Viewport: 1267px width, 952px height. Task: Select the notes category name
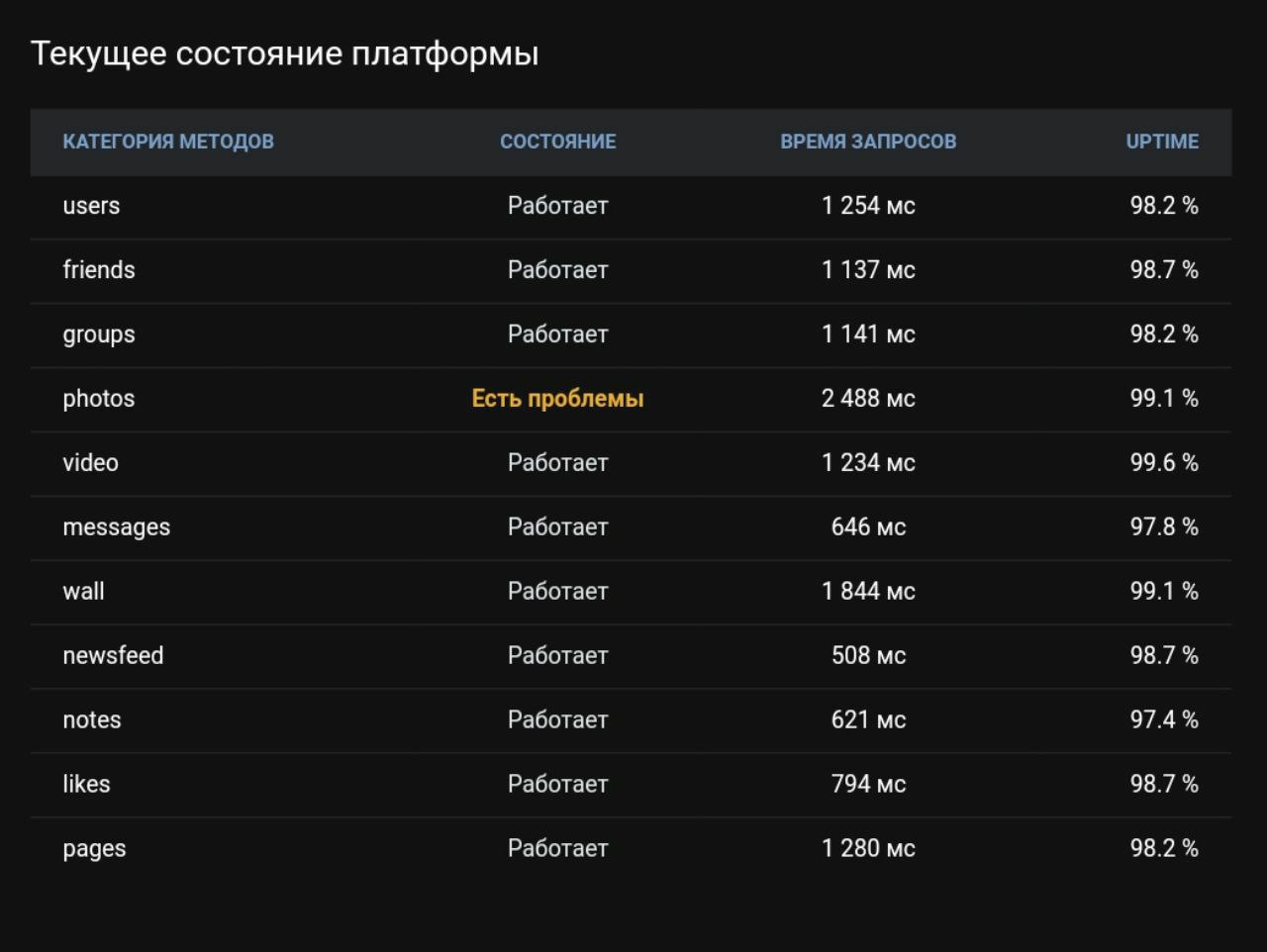pos(92,720)
